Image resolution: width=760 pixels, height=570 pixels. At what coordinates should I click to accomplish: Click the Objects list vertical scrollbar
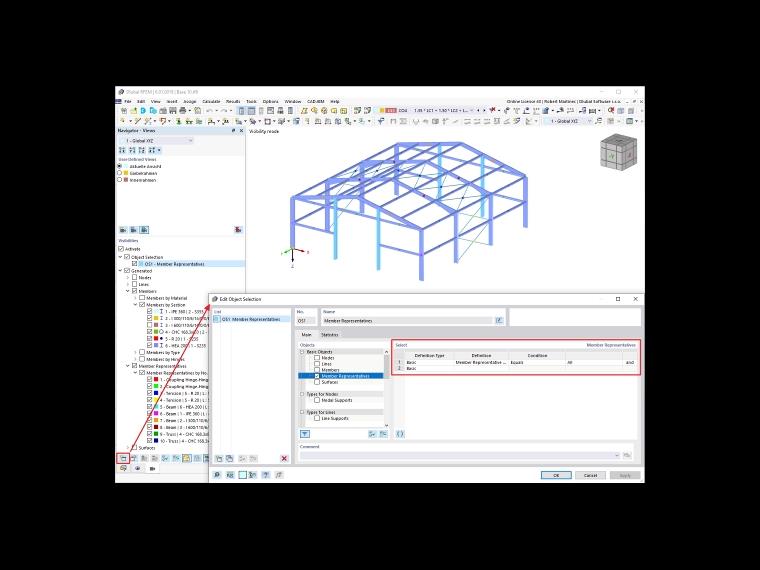point(386,388)
